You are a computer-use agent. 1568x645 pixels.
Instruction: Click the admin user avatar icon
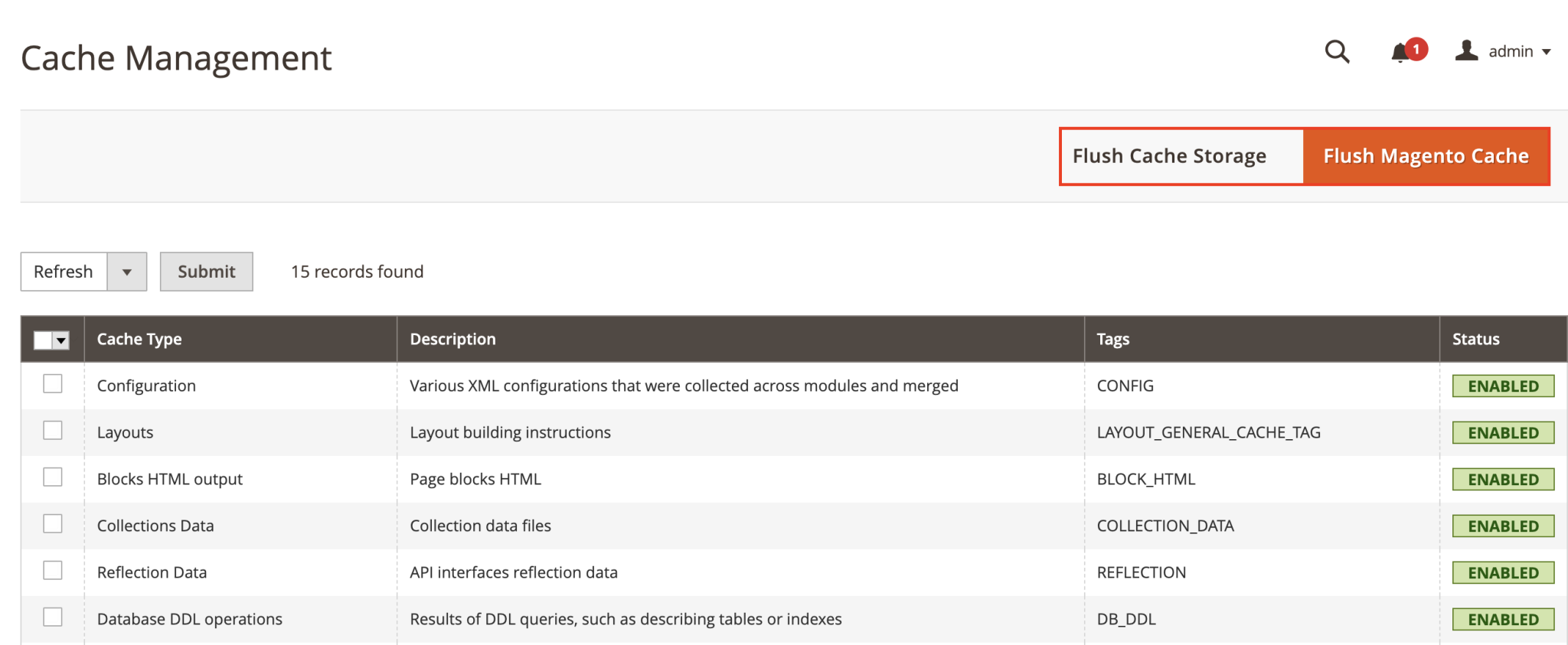pyautogui.click(x=1466, y=50)
